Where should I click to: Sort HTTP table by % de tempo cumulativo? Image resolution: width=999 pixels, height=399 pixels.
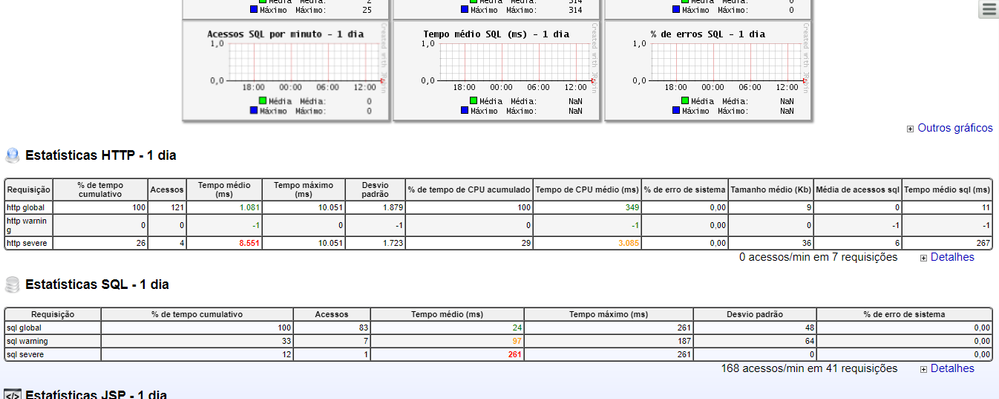click(x=100, y=190)
